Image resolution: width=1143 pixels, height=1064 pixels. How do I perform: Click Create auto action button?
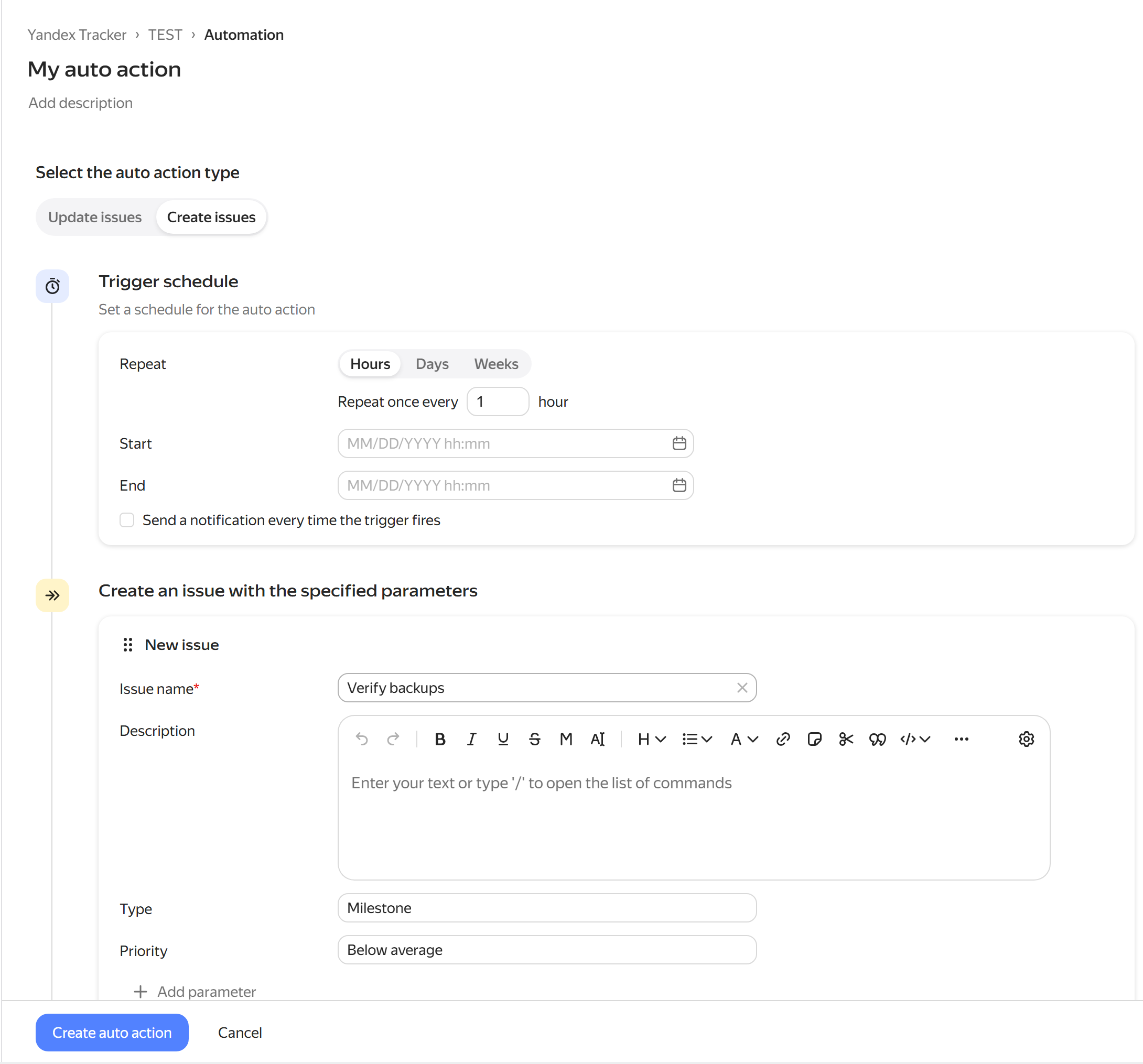point(112,1033)
